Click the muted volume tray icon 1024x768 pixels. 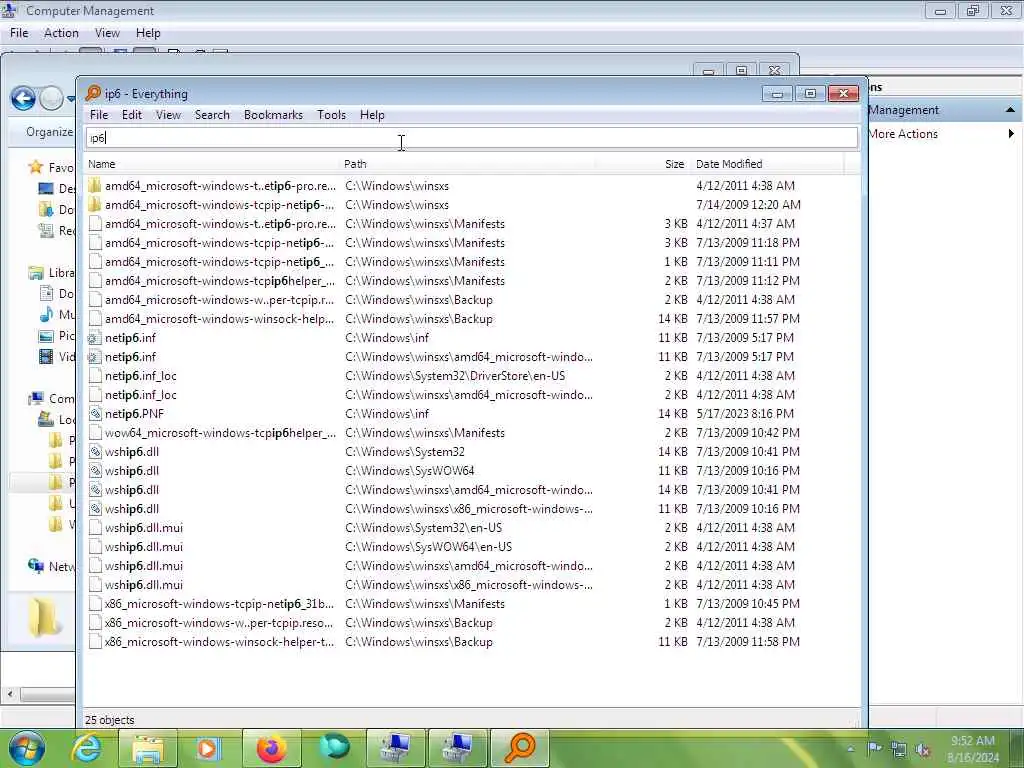(x=923, y=749)
